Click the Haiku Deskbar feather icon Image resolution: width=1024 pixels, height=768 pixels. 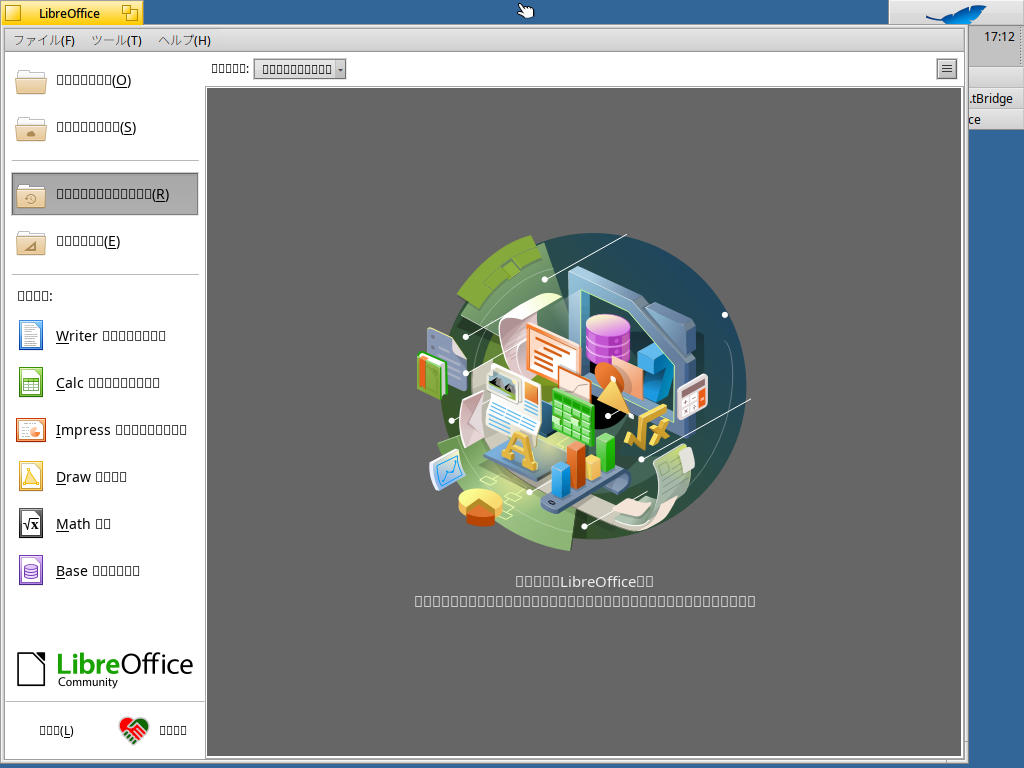pyautogui.click(x=956, y=13)
